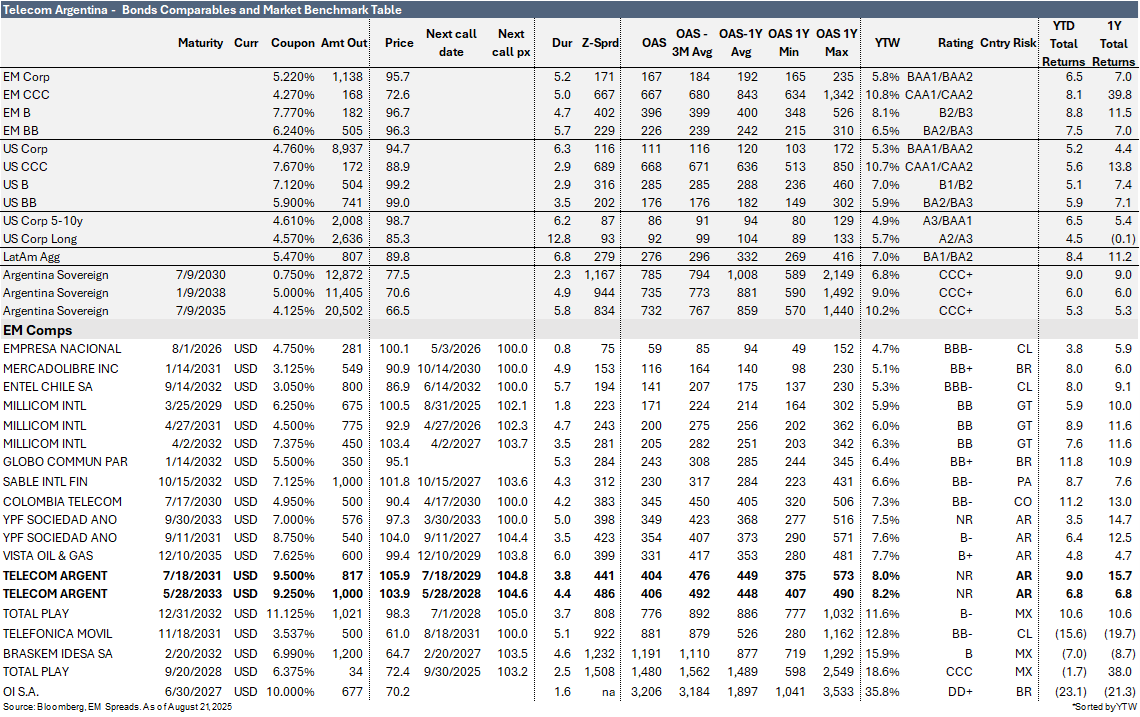
Task: Select the 'EM Comps' section heading
Action: [37, 331]
